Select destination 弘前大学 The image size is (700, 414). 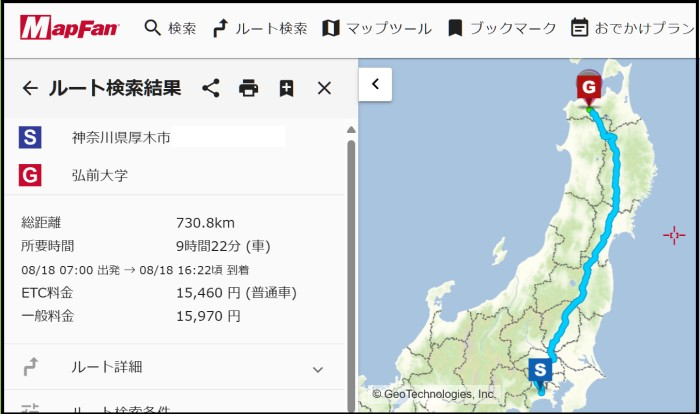click(100, 175)
